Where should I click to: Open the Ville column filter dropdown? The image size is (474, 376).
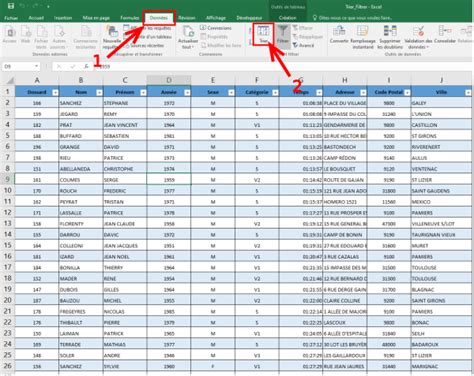point(468,93)
